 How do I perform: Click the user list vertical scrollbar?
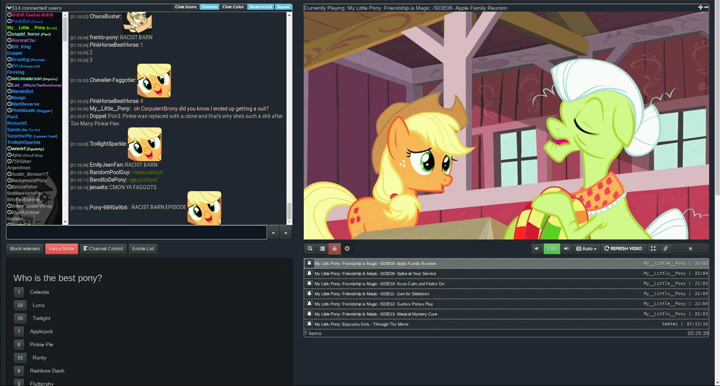[65, 118]
